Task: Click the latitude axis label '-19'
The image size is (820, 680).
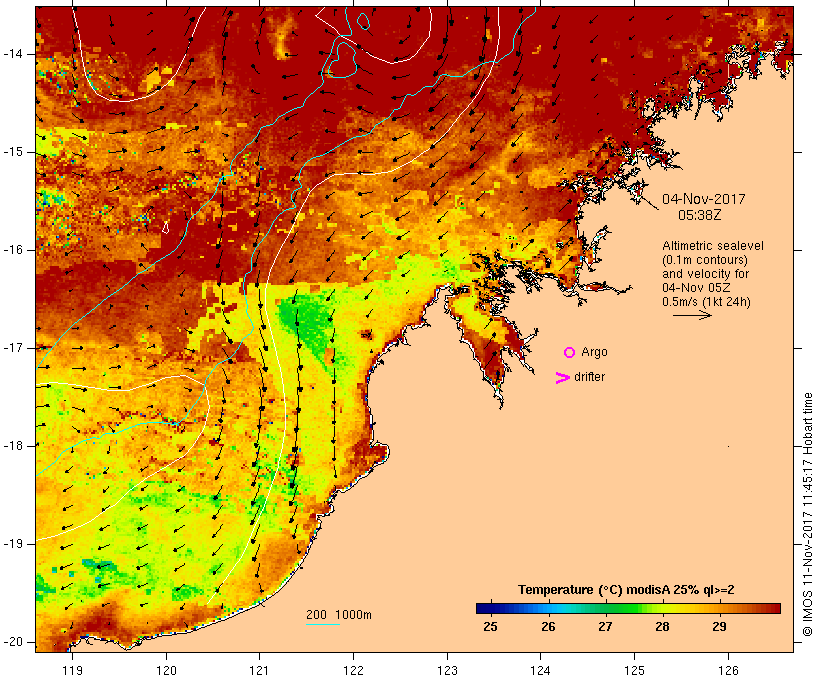Action: click(x=13, y=544)
